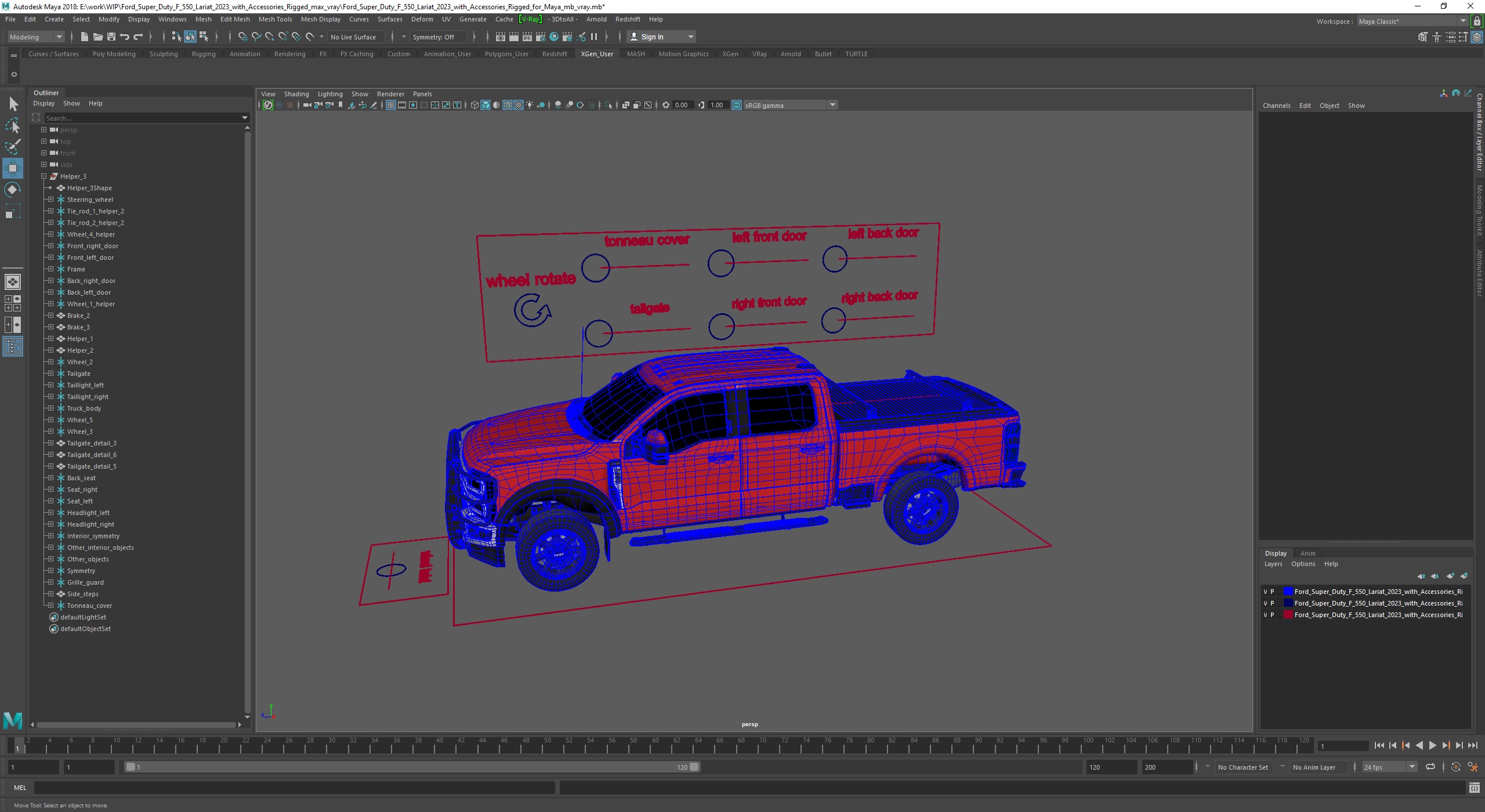
Task: Click the Undo arrow icon
Action: (125, 37)
